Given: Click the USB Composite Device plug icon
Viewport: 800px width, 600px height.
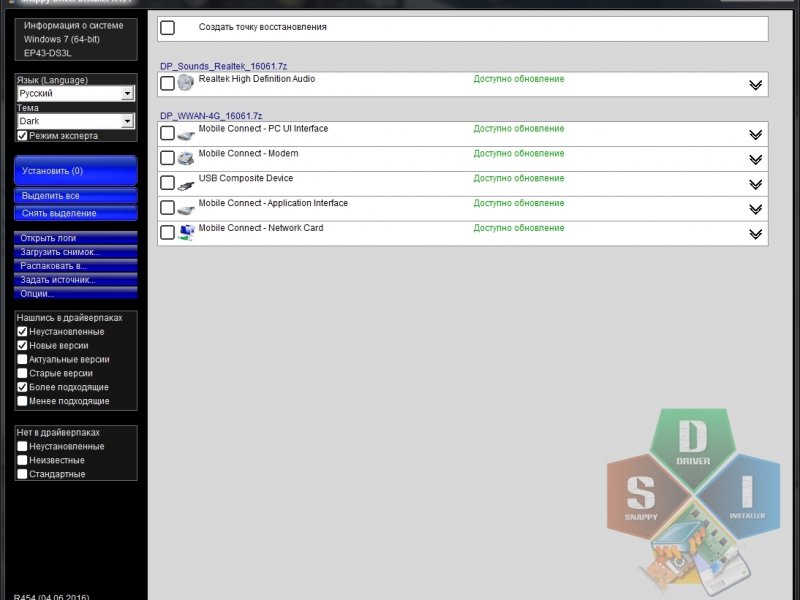Looking at the screenshot, I should pyautogui.click(x=186, y=184).
